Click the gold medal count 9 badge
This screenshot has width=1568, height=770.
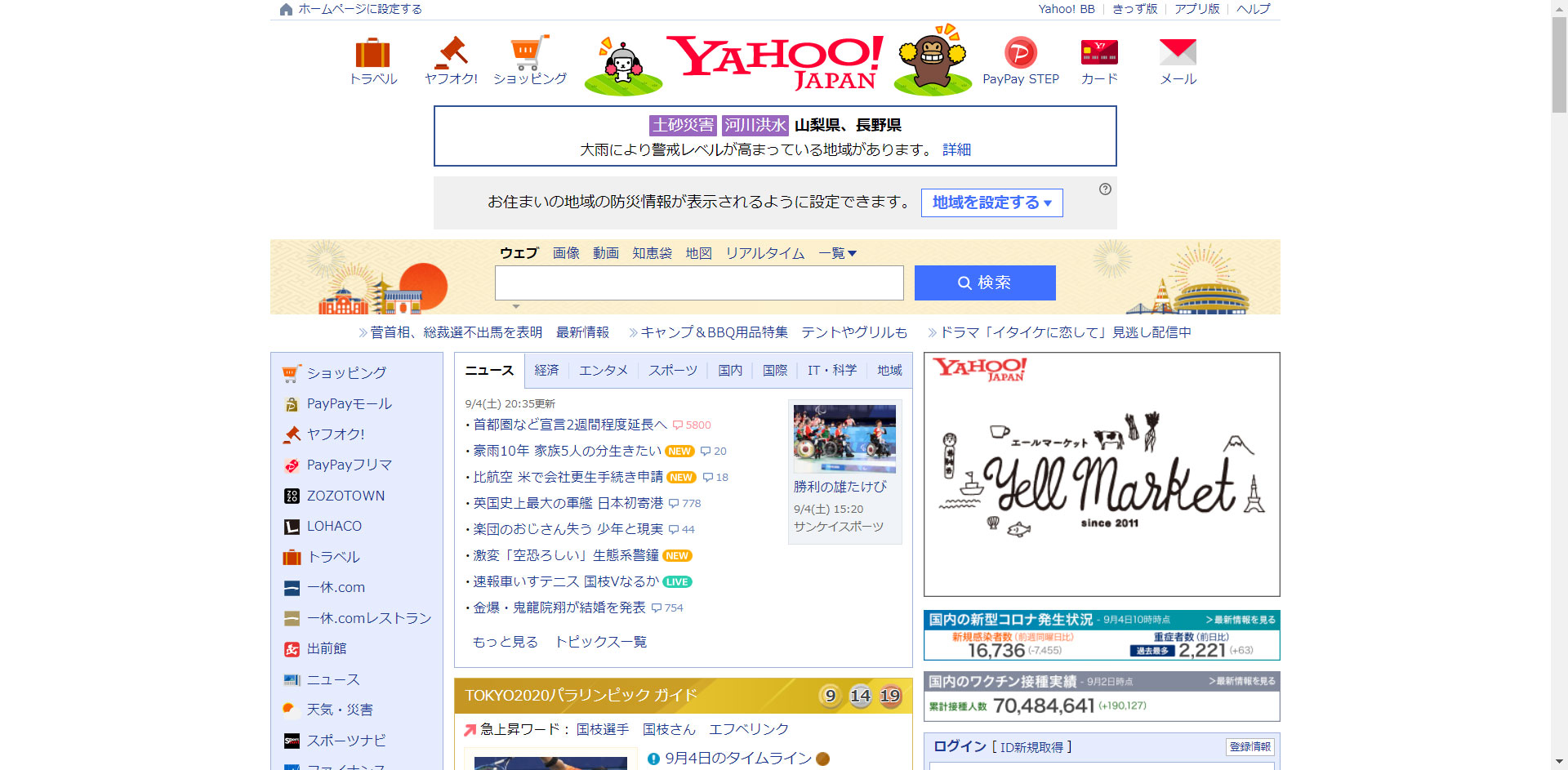click(831, 696)
